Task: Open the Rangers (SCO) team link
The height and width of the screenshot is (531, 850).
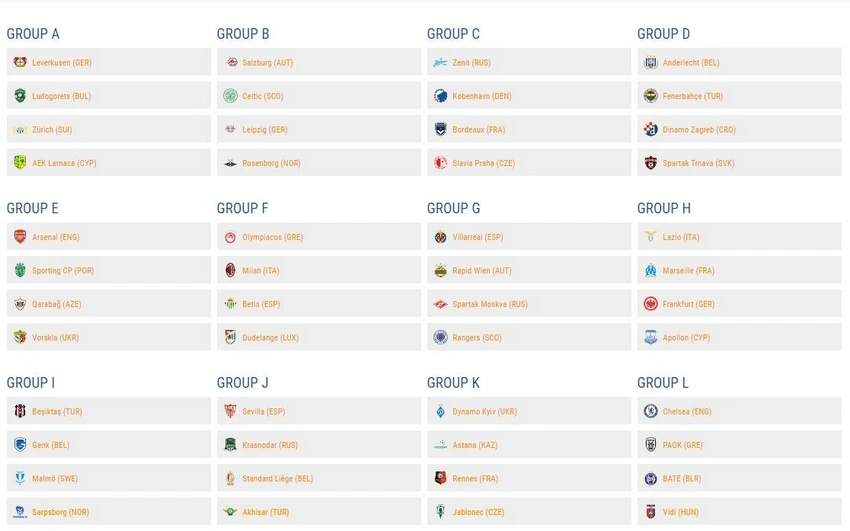Action: click(x=477, y=338)
